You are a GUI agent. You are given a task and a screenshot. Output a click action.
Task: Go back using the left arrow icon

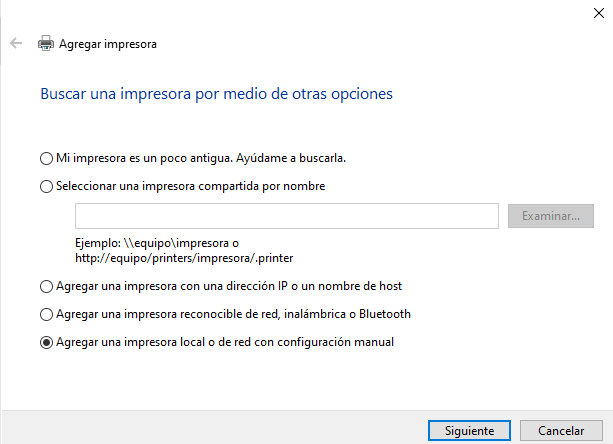tap(16, 43)
